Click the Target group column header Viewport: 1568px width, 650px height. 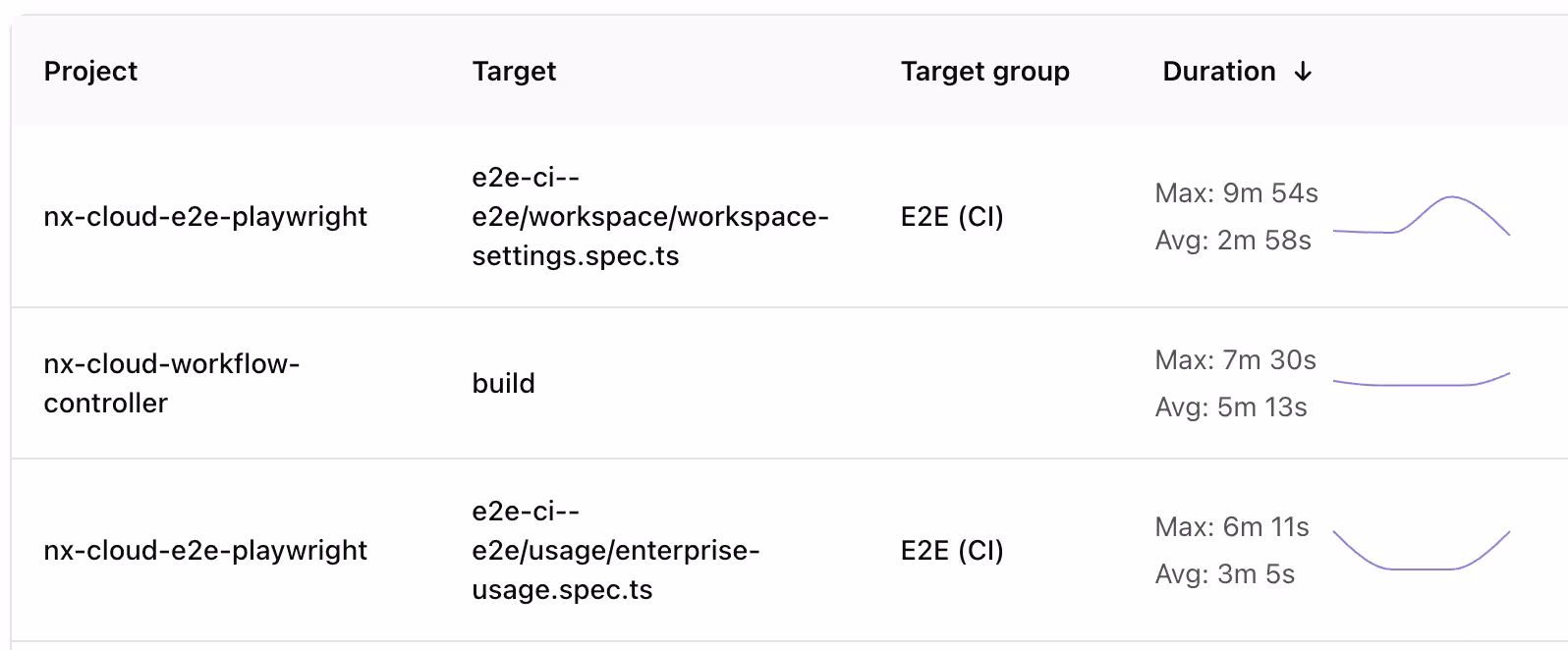(x=984, y=71)
